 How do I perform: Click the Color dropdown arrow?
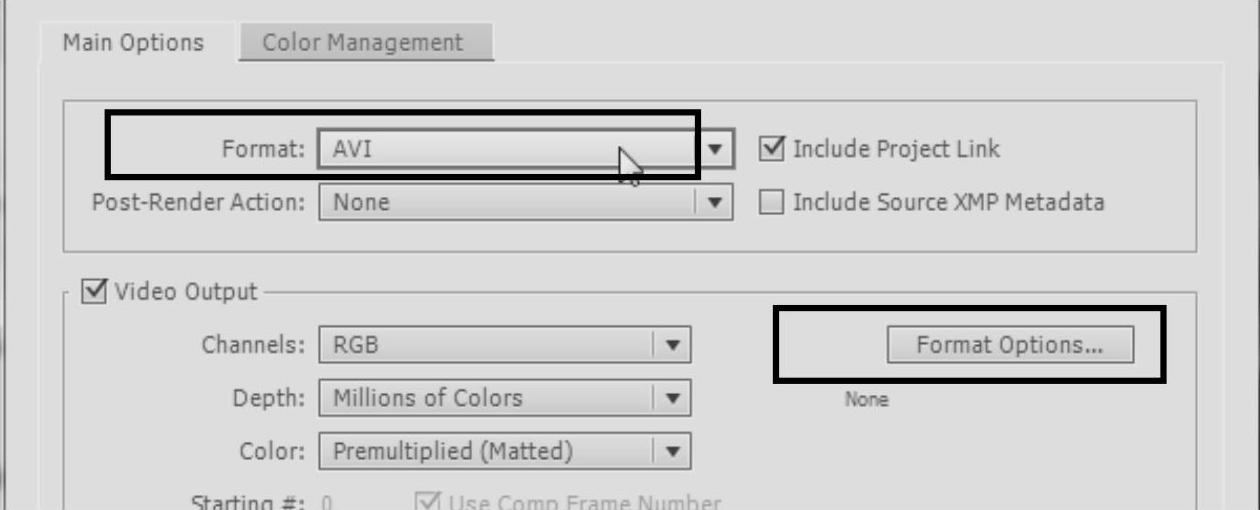point(673,451)
